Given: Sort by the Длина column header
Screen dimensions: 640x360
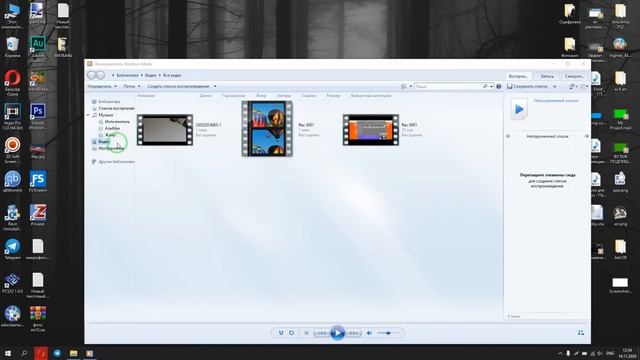Looking at the screenshot, I should coord(205,96).
